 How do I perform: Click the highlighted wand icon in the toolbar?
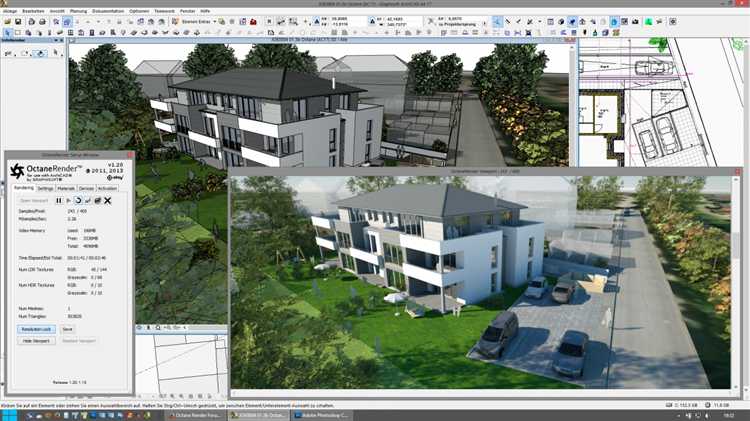497,22
